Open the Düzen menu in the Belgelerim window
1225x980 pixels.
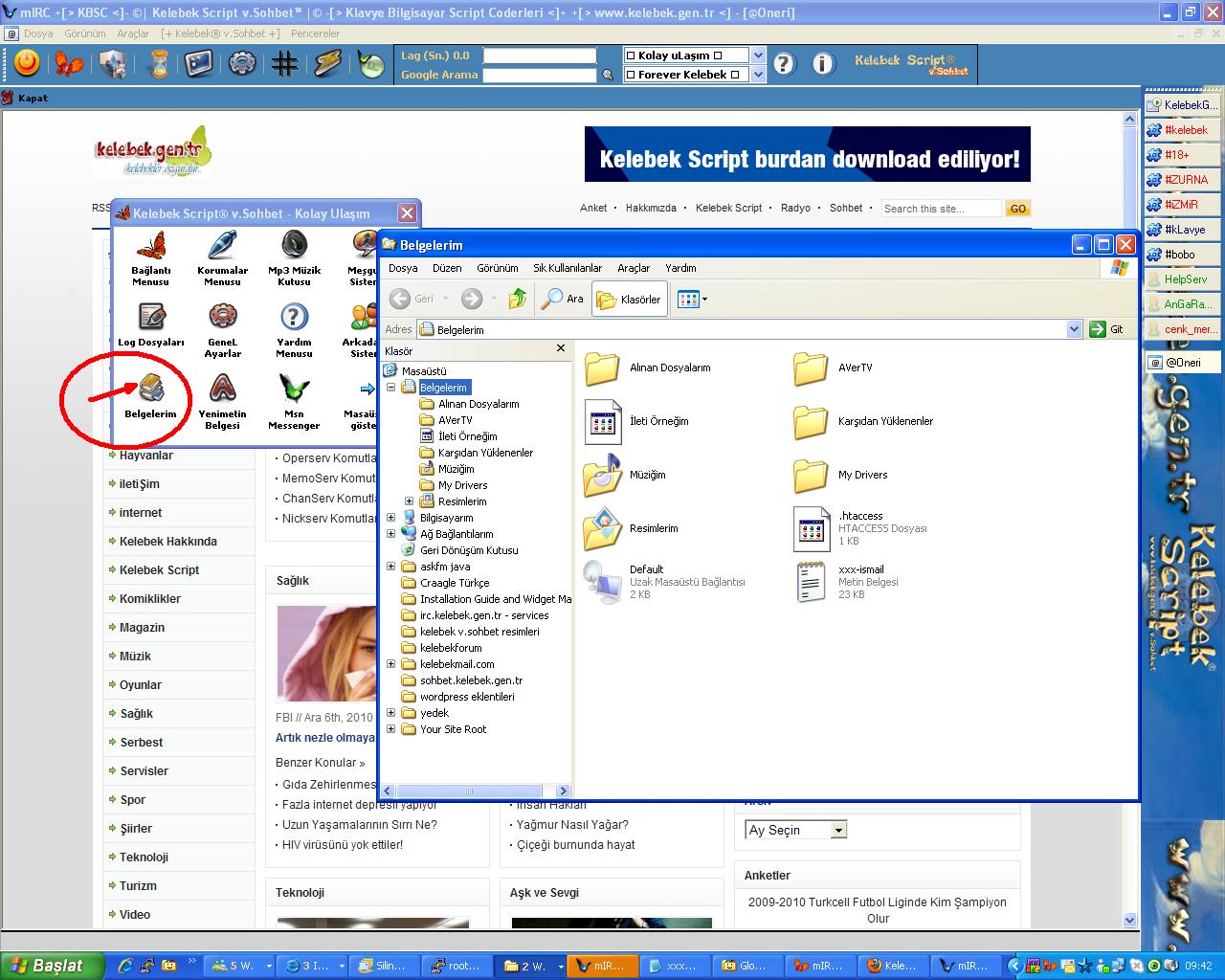[447, 268]
